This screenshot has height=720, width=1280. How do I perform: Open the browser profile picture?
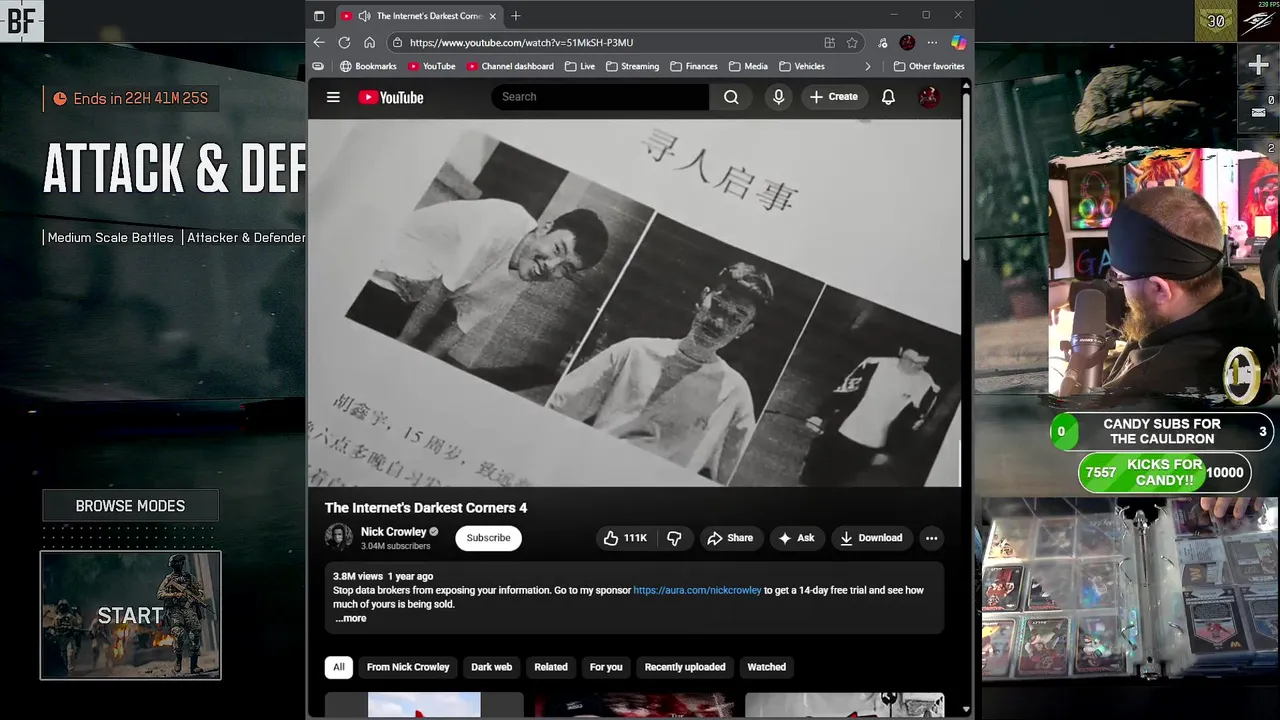click(x=907, y=42)
